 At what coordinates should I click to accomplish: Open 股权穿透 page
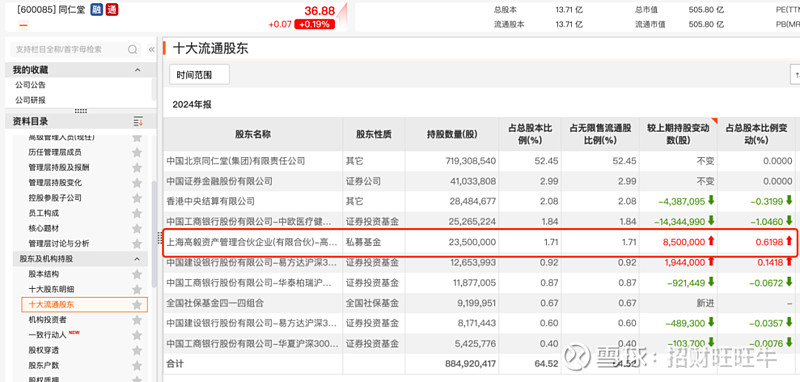(x=43, y=350)
